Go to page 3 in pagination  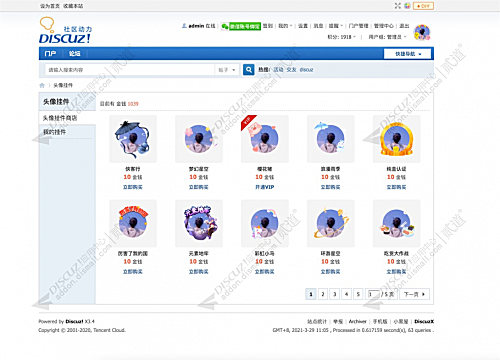pyautogui.click(x=334, y=294)
